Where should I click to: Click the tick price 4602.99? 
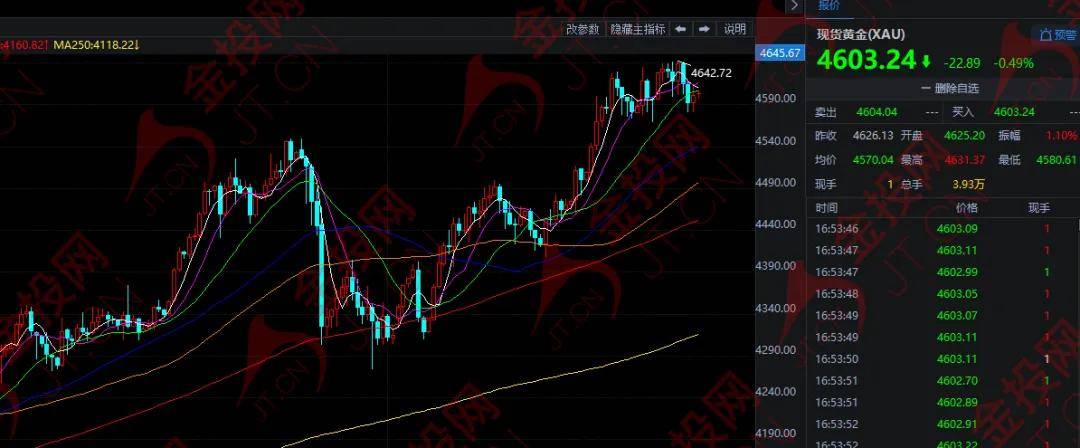(957, 272)
